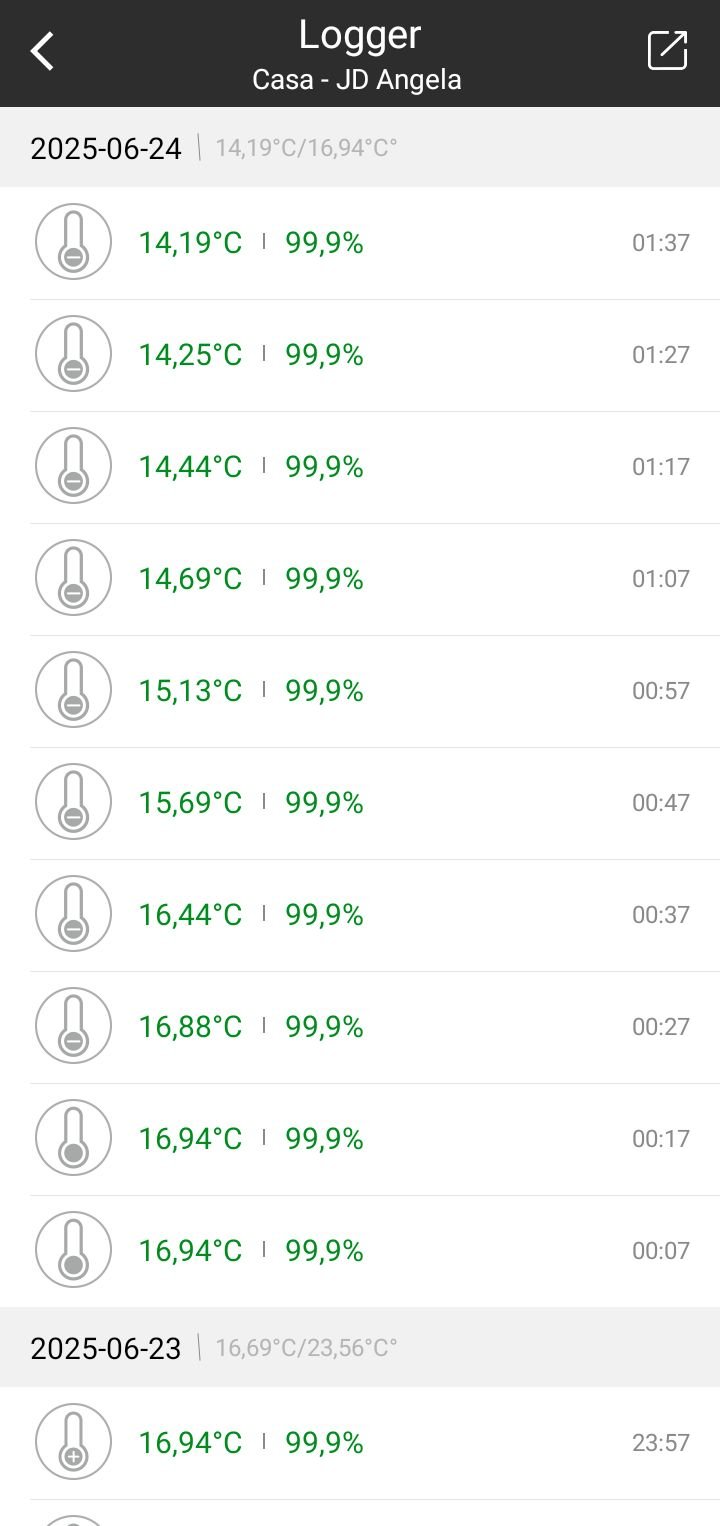Tap the Logger title text

pos(359,36)
